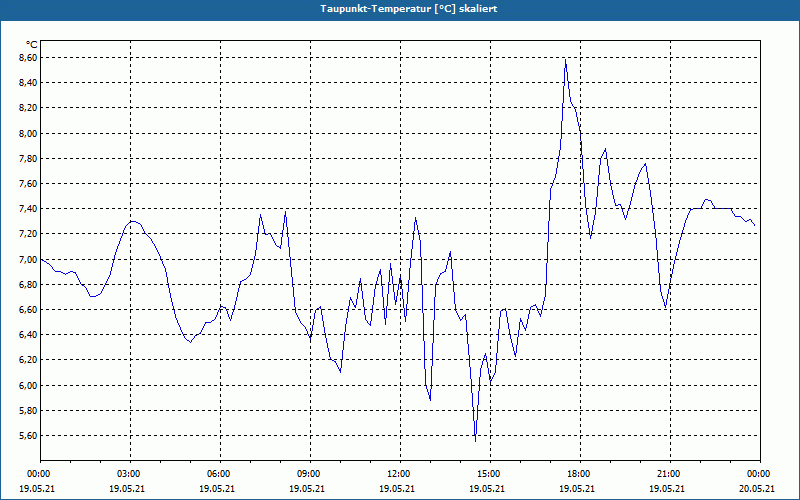Click the 20.05.21 date label

(x=757, y=488)
